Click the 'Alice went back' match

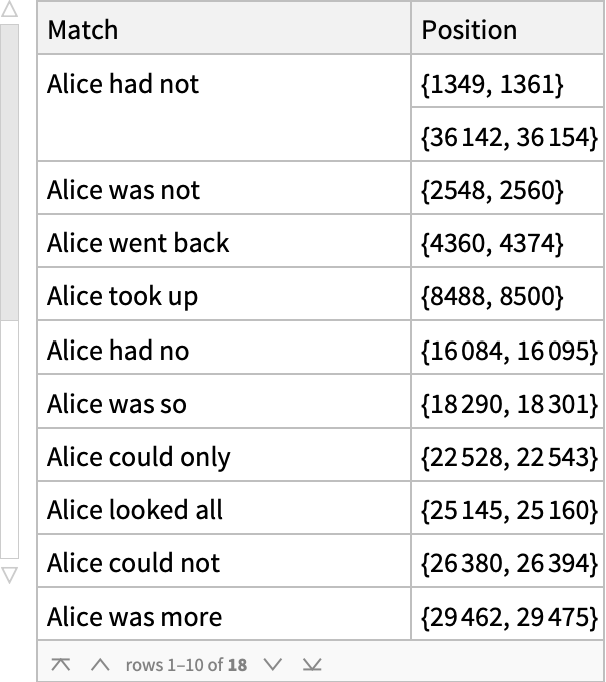(138, 243)
